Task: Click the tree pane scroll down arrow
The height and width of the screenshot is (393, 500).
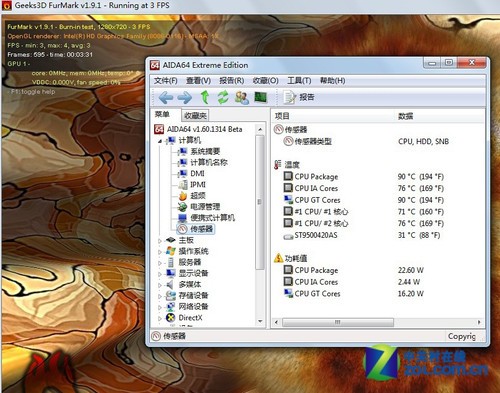Action: tap(260, 321)
